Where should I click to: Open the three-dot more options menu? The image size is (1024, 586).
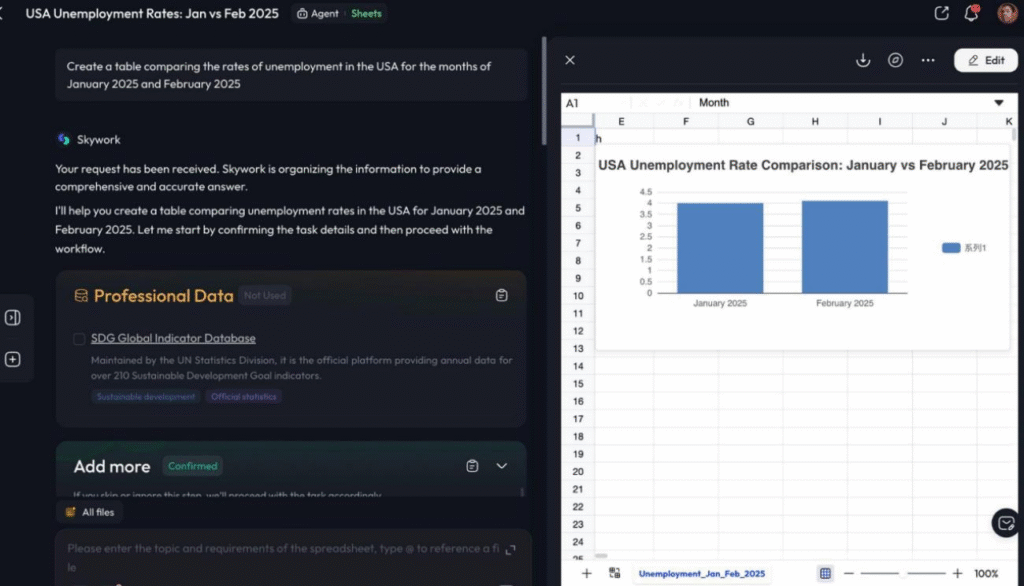click(x=928, y=60)
